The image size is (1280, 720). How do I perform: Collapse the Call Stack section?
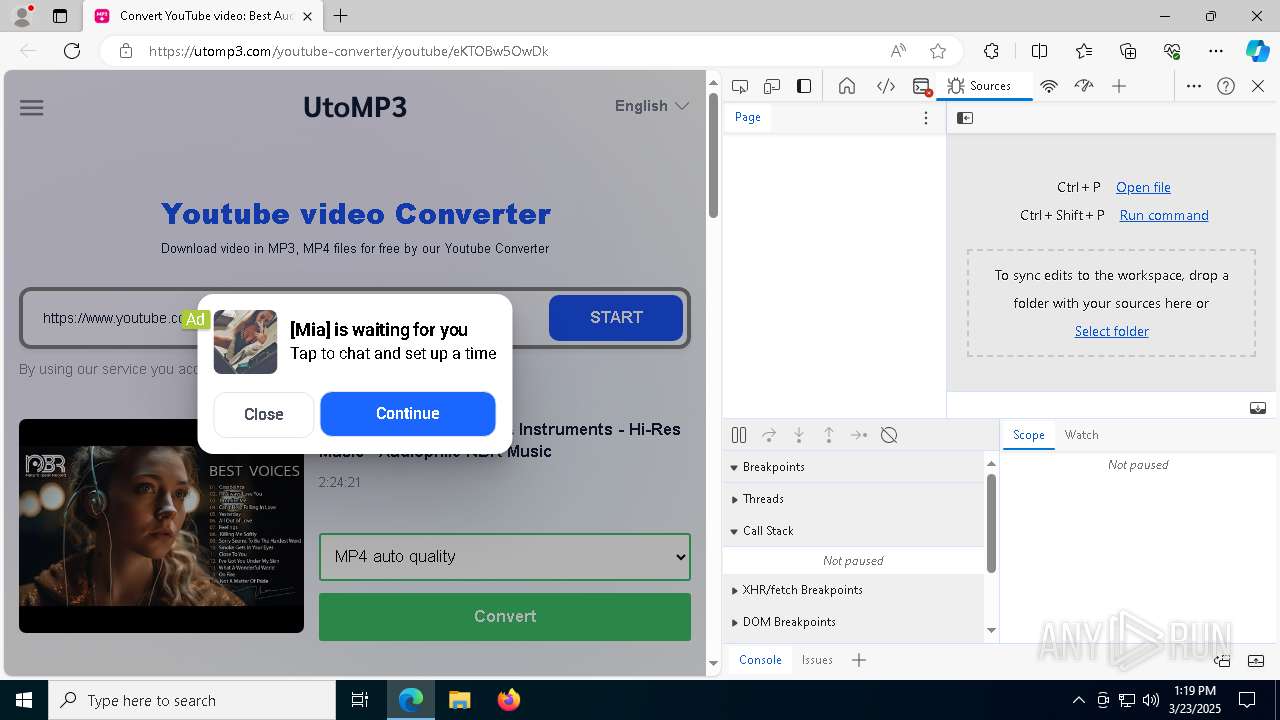coord(854,531)
